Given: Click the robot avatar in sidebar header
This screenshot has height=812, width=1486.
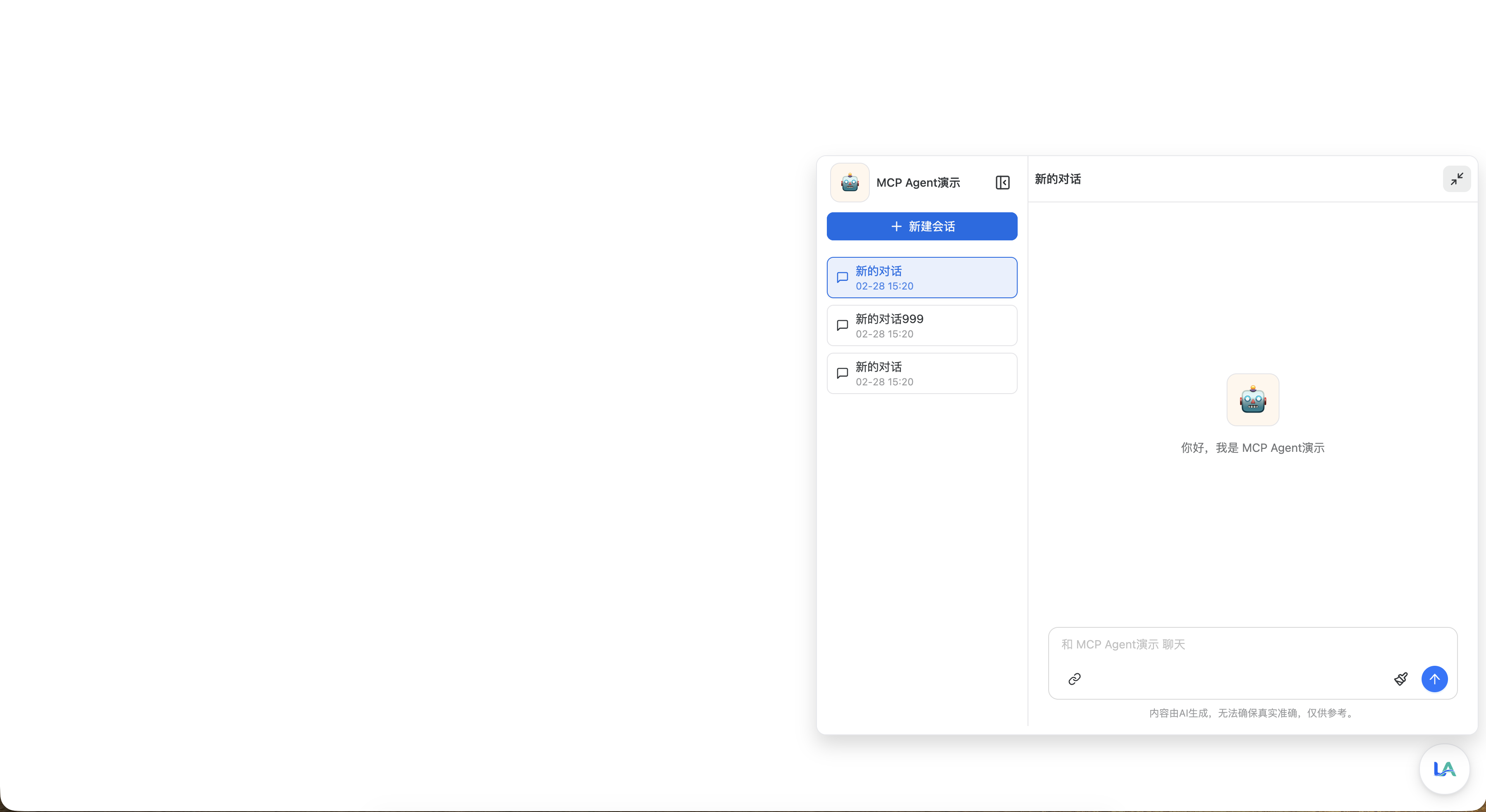Looking at the screenshot, I should click(850, 183).
